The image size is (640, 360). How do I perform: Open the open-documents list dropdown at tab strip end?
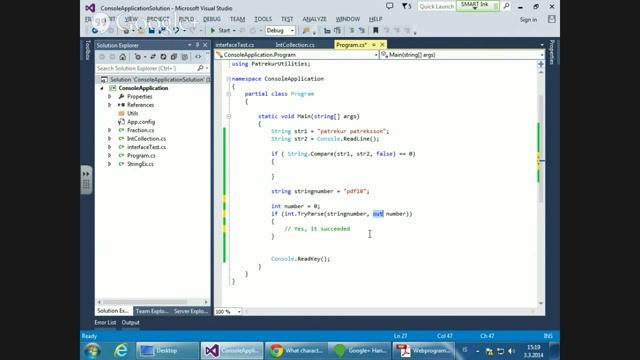[542, 45]
